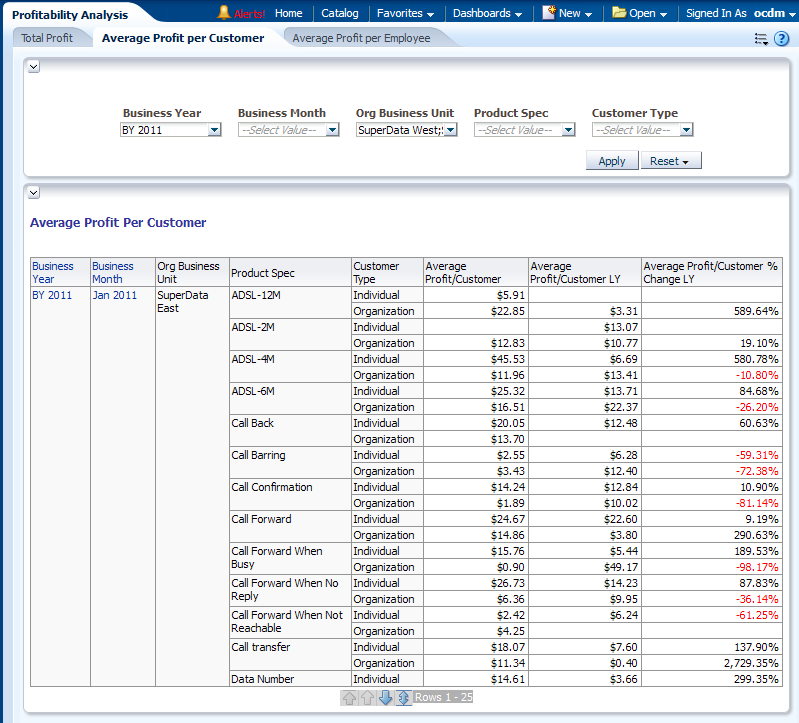The width and height of the screenshot is (799, 723).
Task: Open the Product Spec dropdown
Action: (x=568, y=130)
